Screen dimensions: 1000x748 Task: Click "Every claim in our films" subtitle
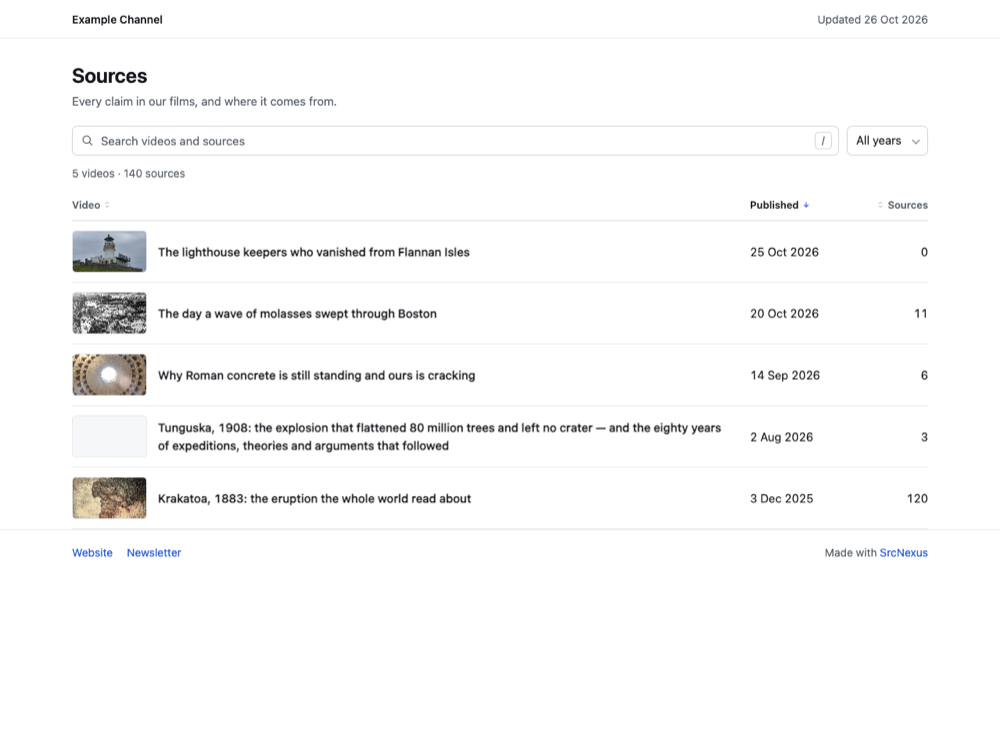pyautogui.click(x=204, y=101)
